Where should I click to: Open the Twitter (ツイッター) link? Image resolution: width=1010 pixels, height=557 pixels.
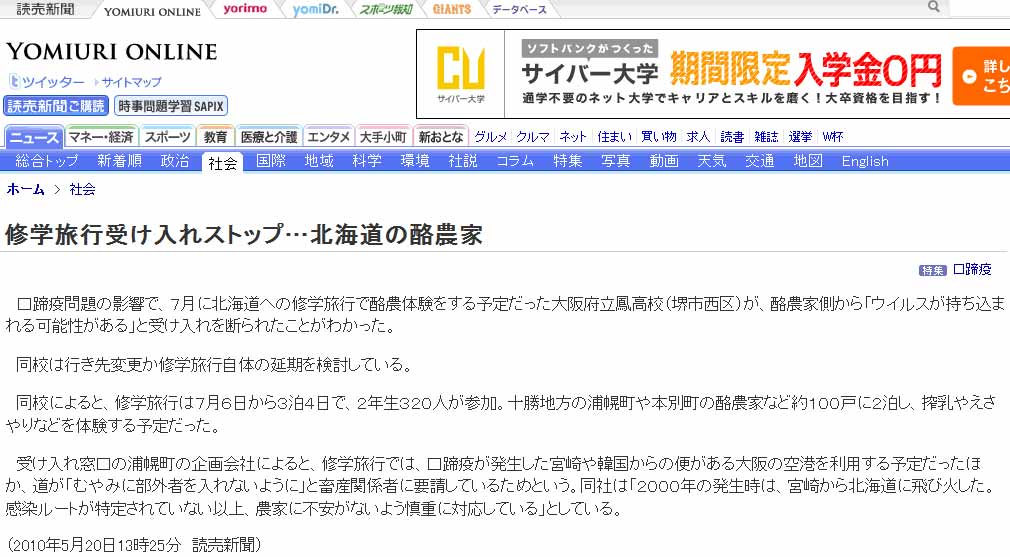pyautogui.click(x=53, y=82)
